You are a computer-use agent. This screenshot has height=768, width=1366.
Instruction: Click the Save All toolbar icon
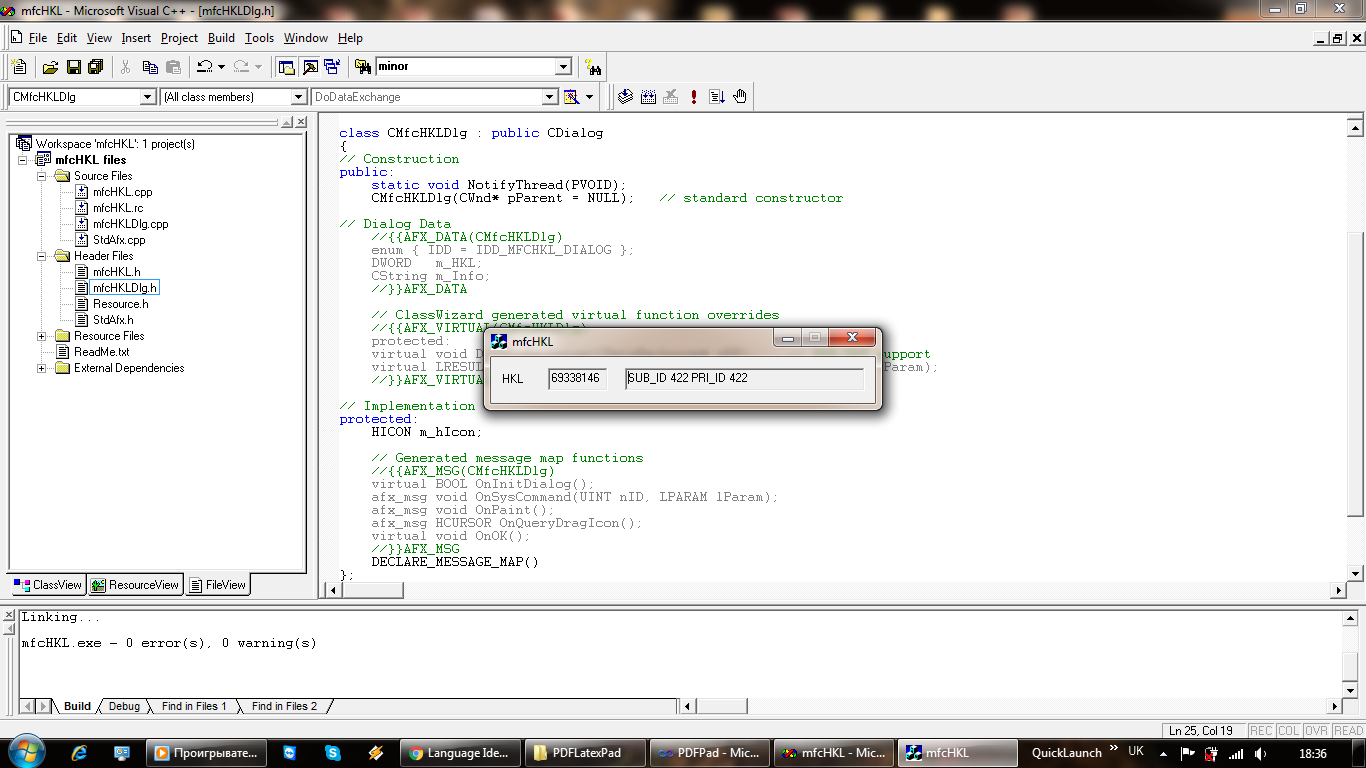[x=96, y=67]
